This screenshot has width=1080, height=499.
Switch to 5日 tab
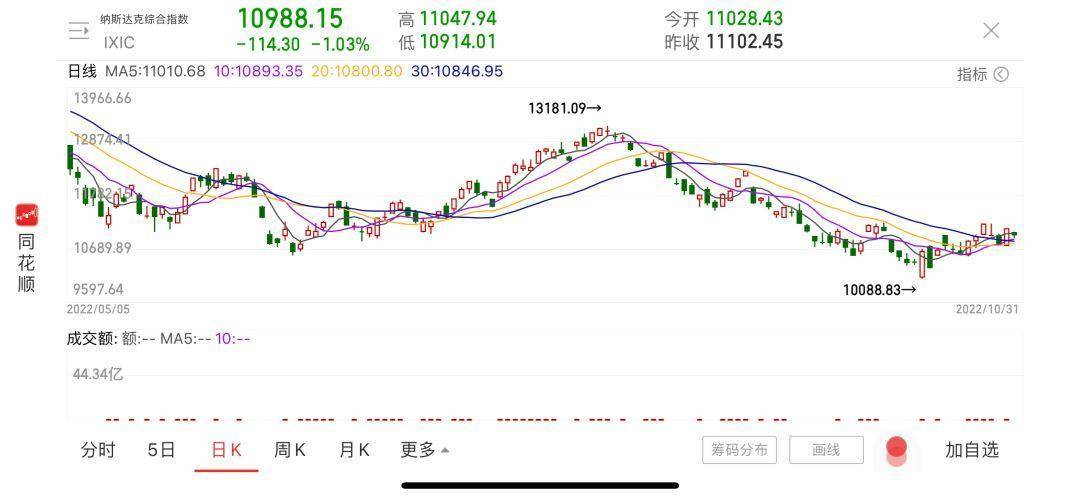161,450
